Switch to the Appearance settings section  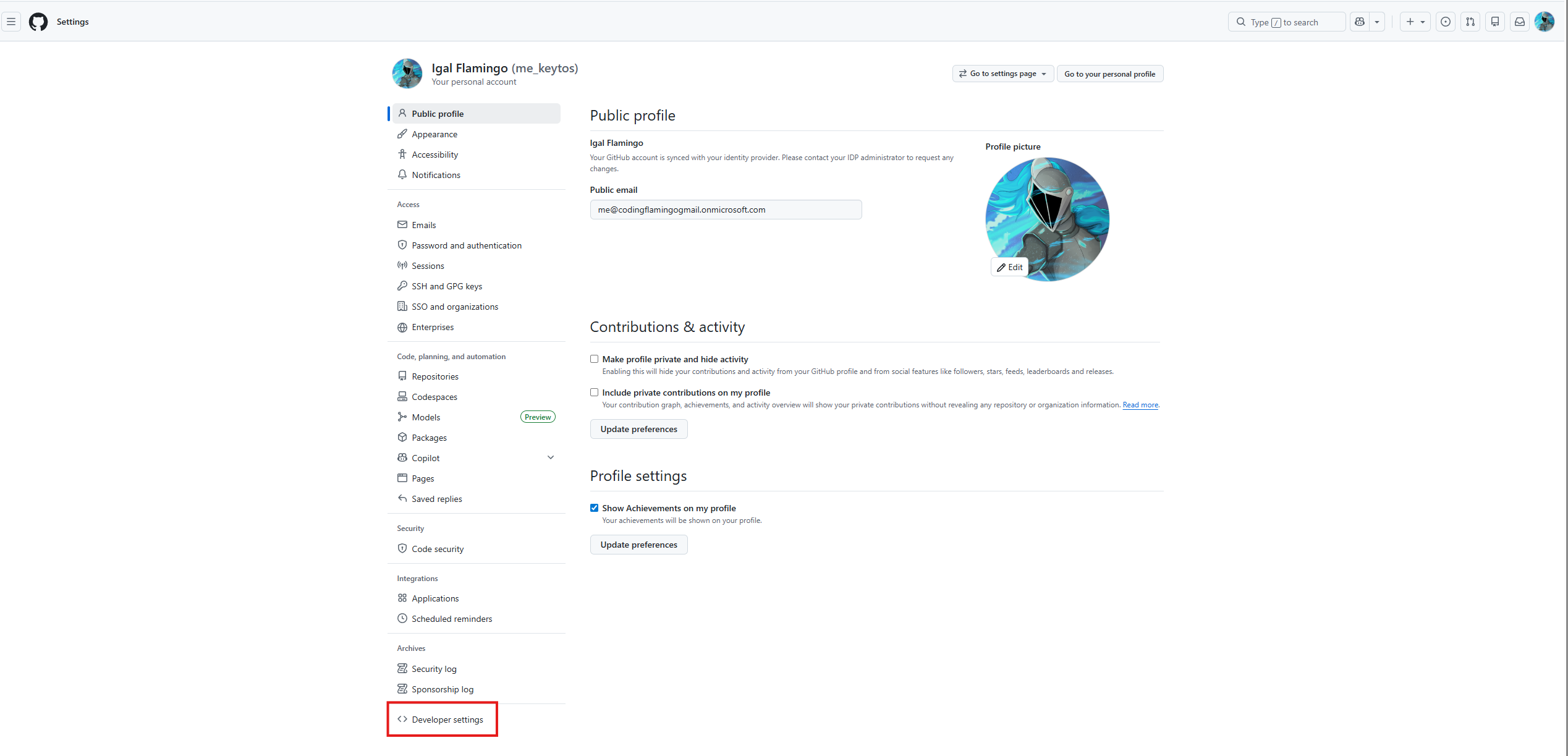[x=434, y=134]
